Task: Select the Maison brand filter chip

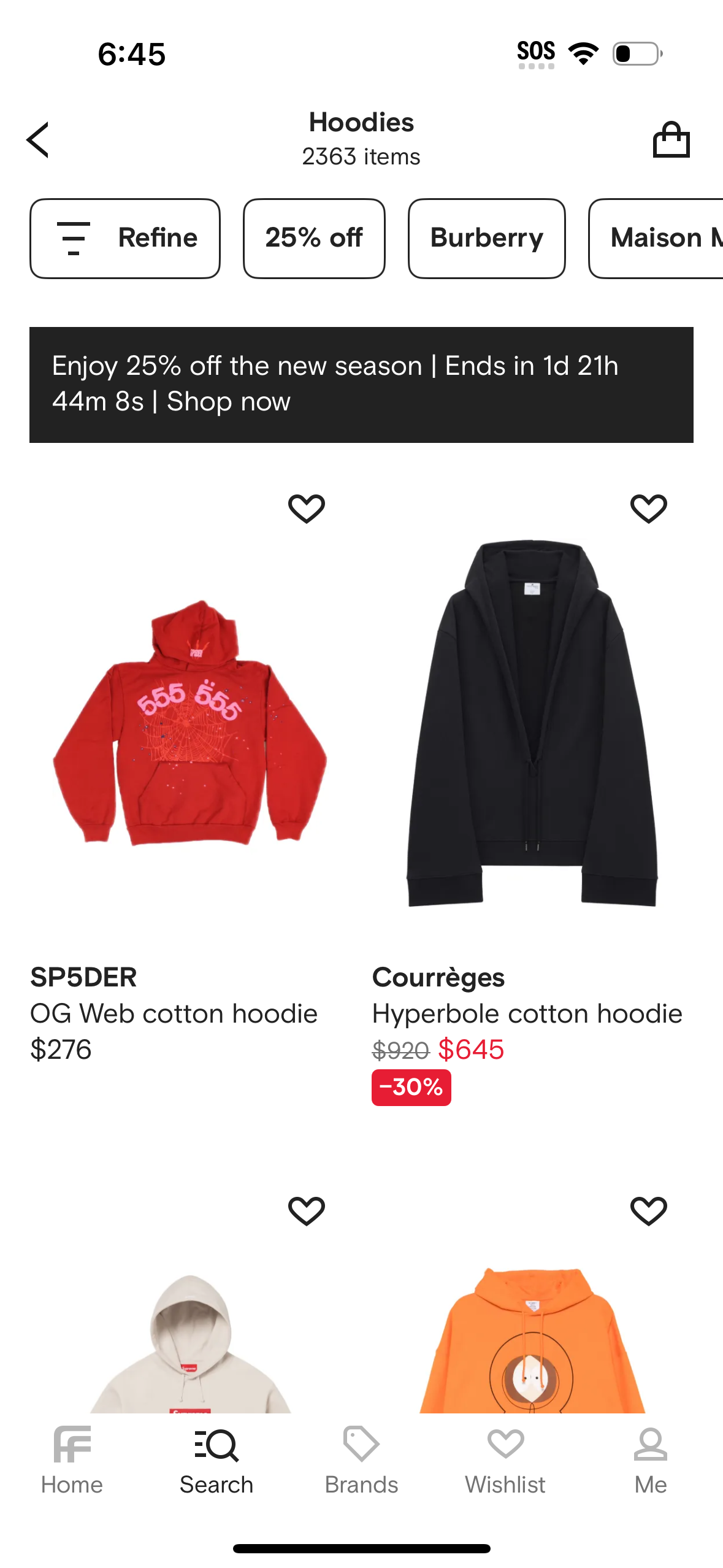Action: [x=656, y=238]
